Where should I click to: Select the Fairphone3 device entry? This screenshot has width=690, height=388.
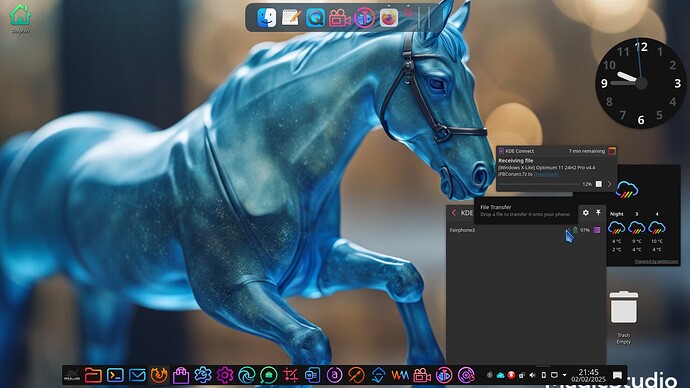coord(526,230)
